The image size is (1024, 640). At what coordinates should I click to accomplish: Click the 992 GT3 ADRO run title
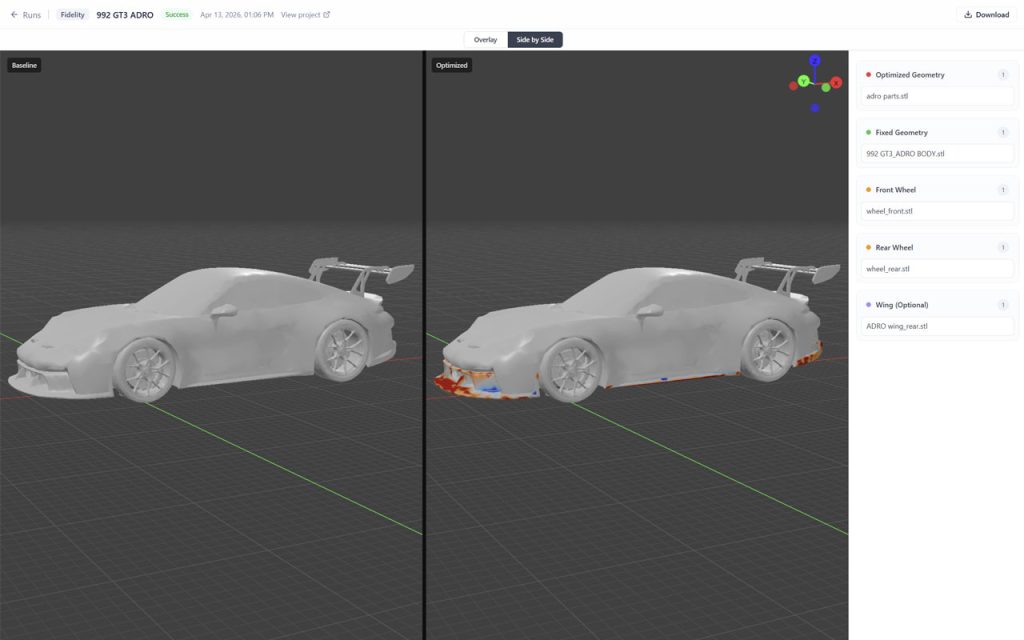tap(125, 14)
